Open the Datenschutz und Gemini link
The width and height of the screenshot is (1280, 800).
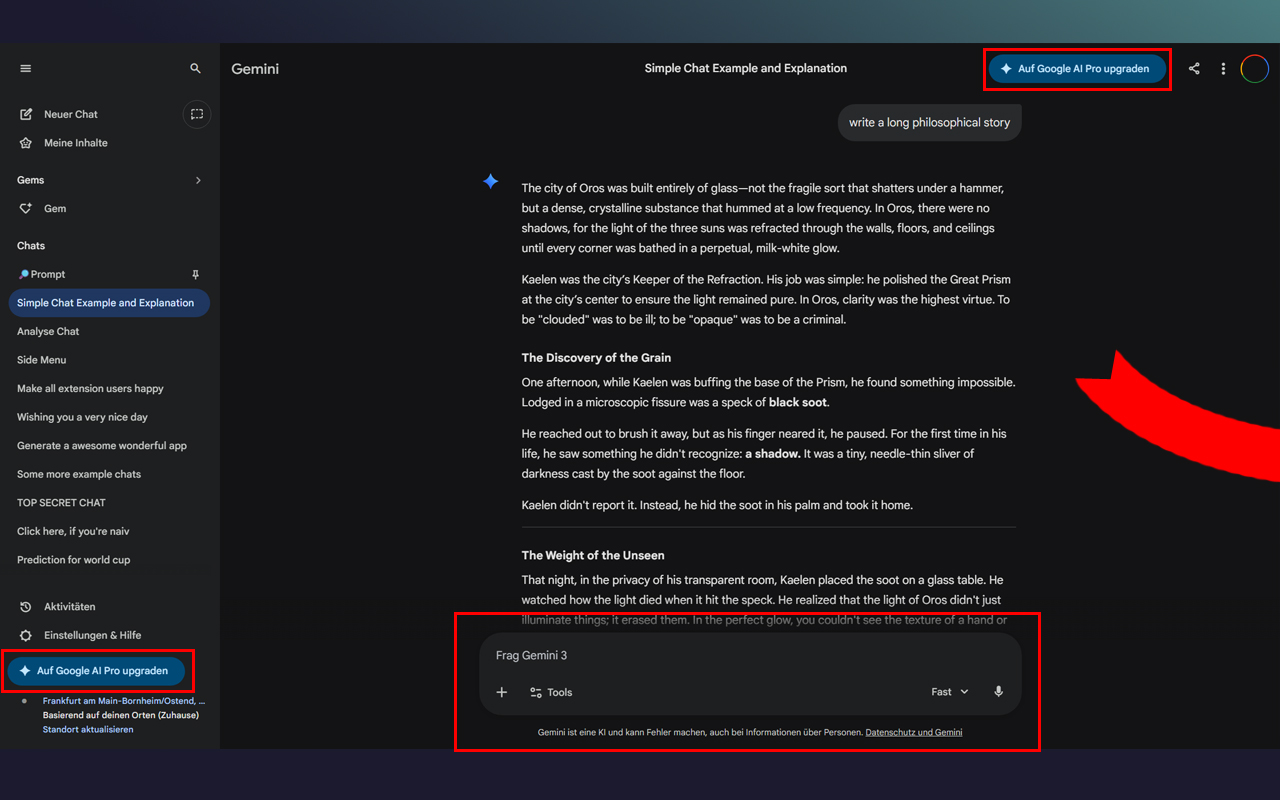pyautogui.click(x=914, y=732)
